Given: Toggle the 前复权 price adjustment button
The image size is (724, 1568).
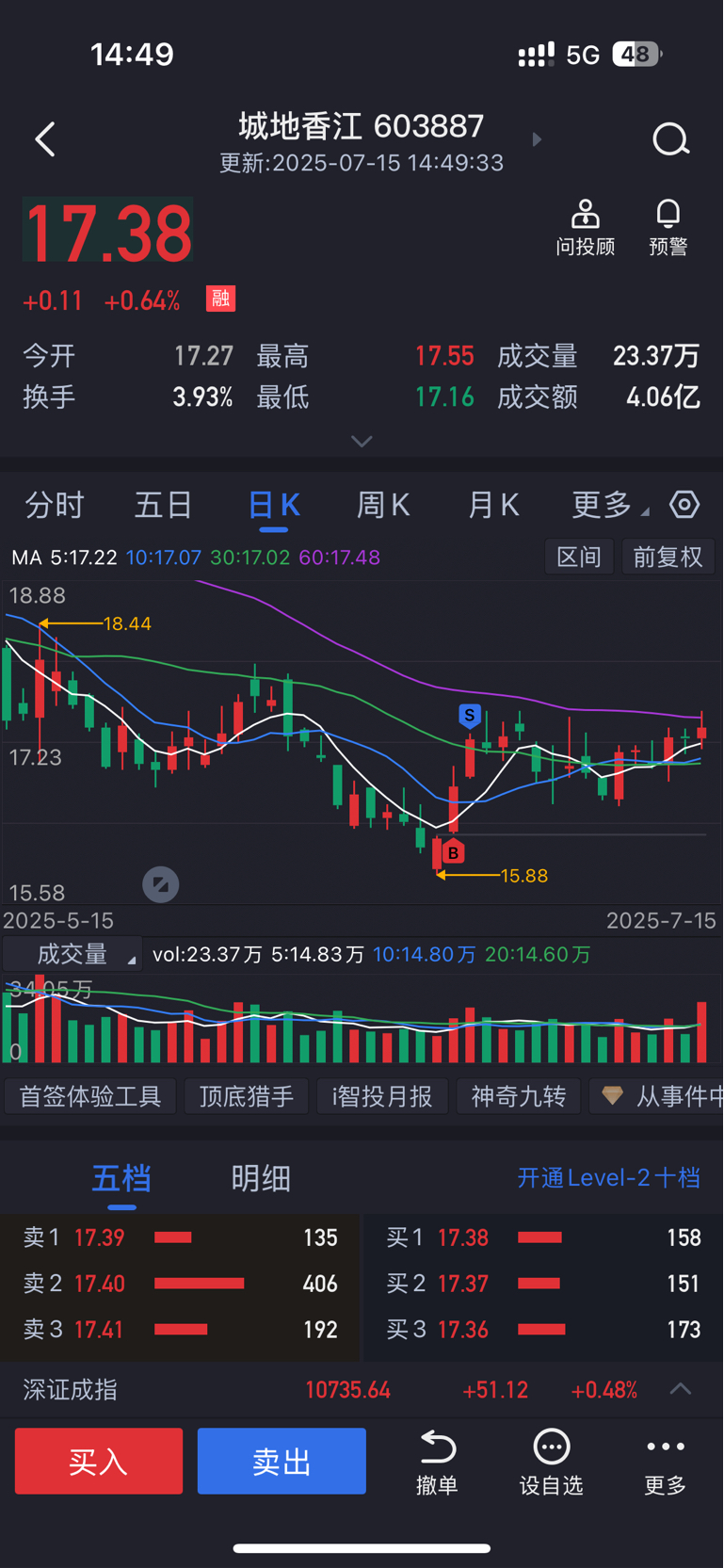Looking at the screenshot, I should [668, 557].
